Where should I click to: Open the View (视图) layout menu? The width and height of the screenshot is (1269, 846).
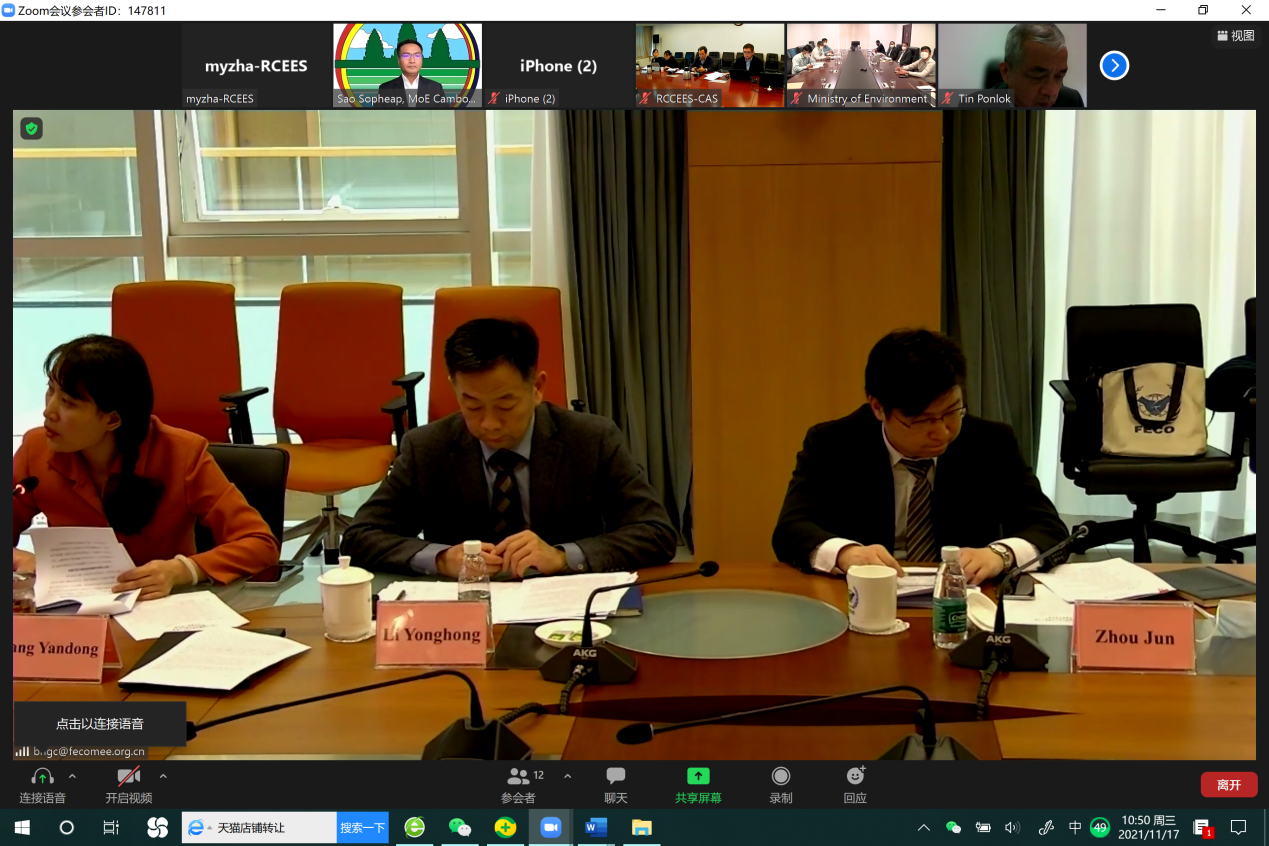1236,36
